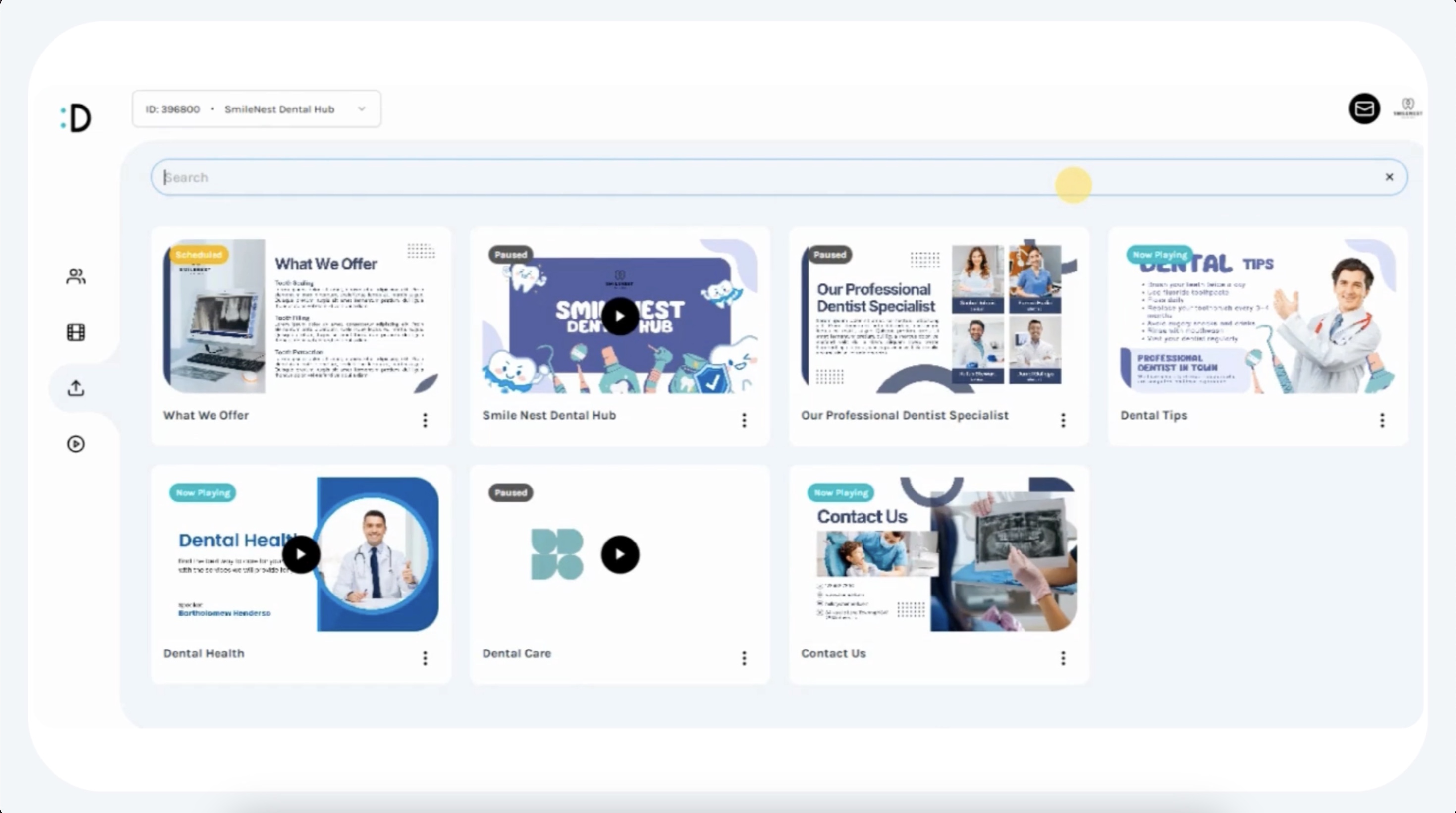Play the Dental Health video
This screenshot has height=813, width=1456.
click(301, 554)
